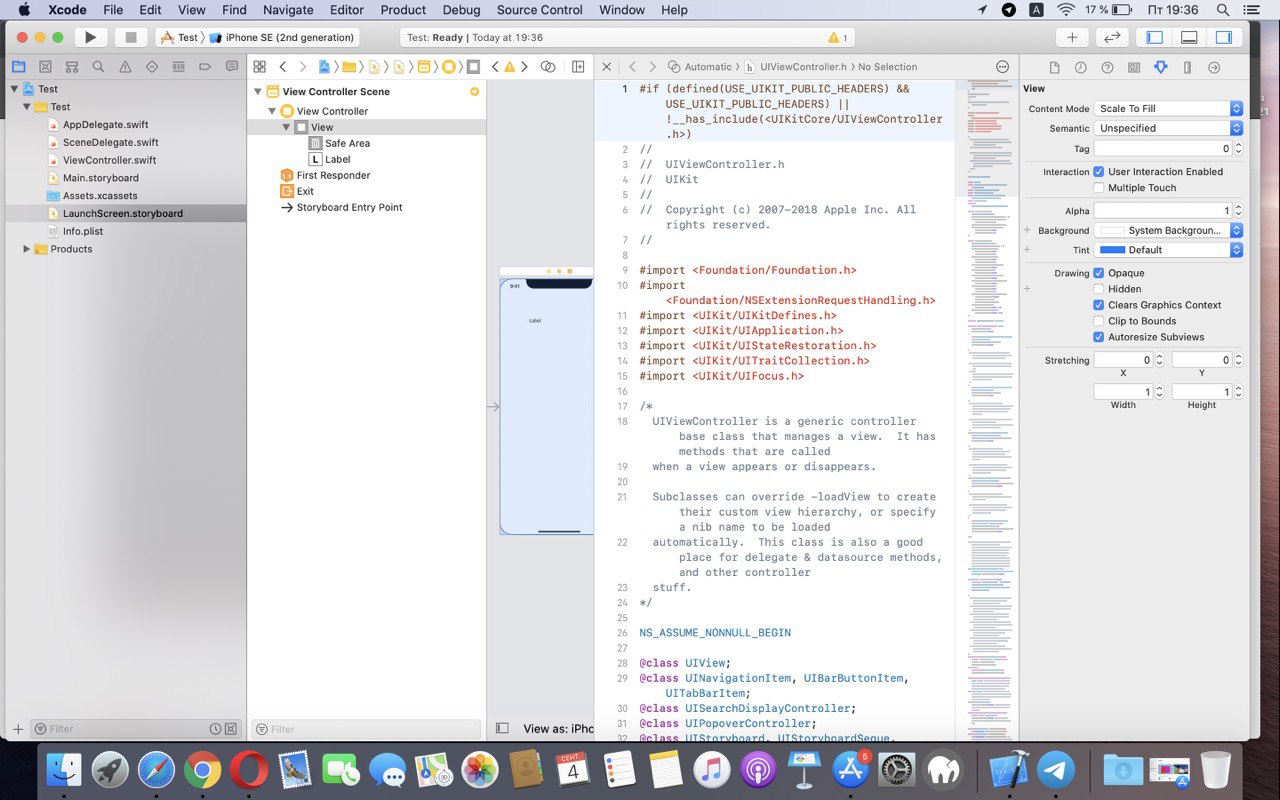Open the Debug navigator icon
The image size is (1280, 800).
click(178, 67)
